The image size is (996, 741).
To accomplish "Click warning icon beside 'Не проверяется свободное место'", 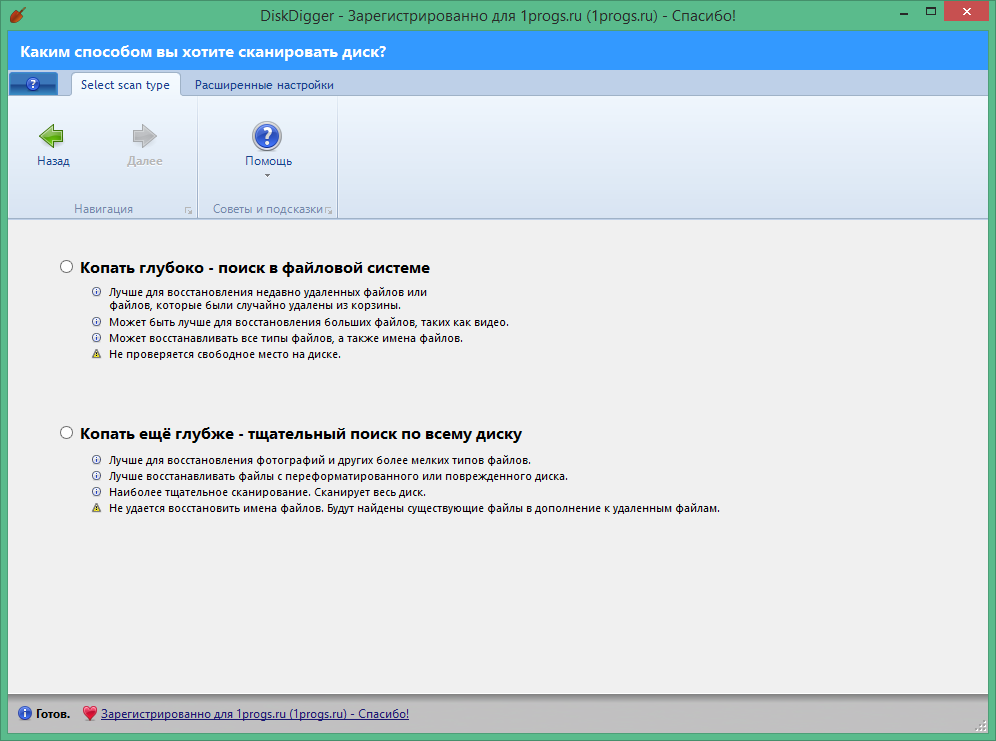I will (97, 354).
